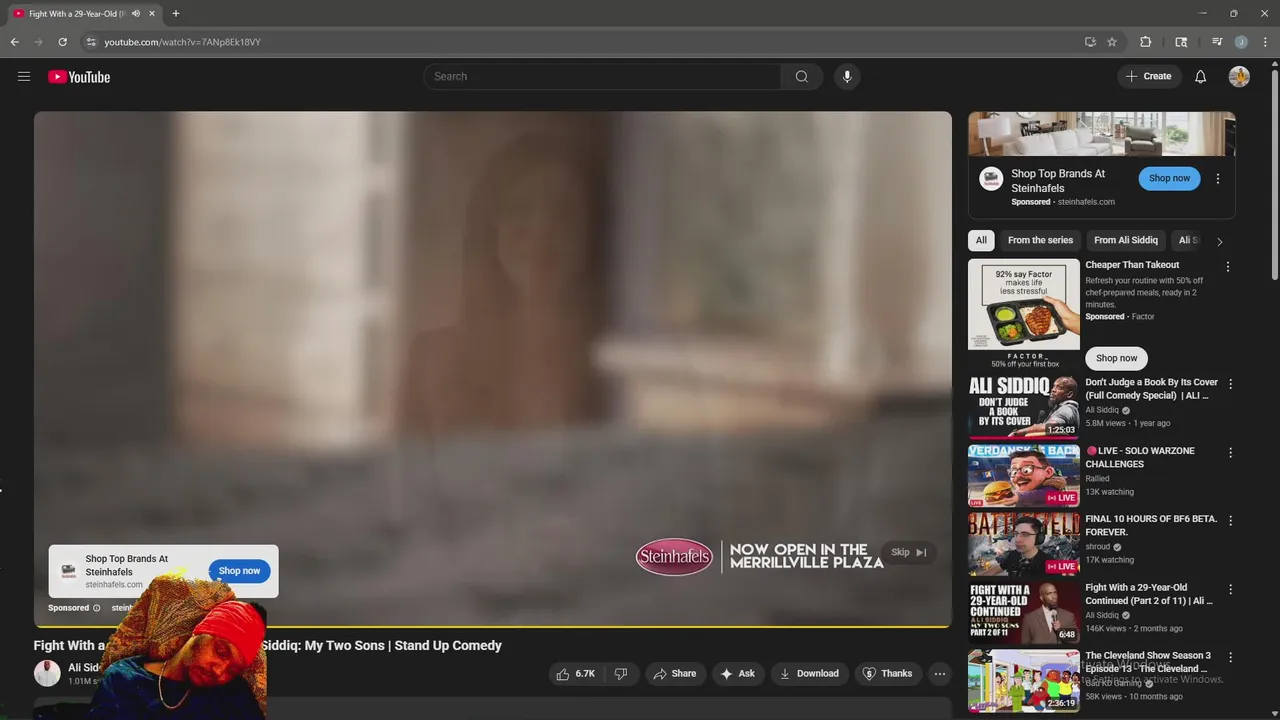This screenshot has width=1280, height=720.
Task: Open SOLO WARZONE CHALLENGES live thumbnail
Action: [1024, 475]
